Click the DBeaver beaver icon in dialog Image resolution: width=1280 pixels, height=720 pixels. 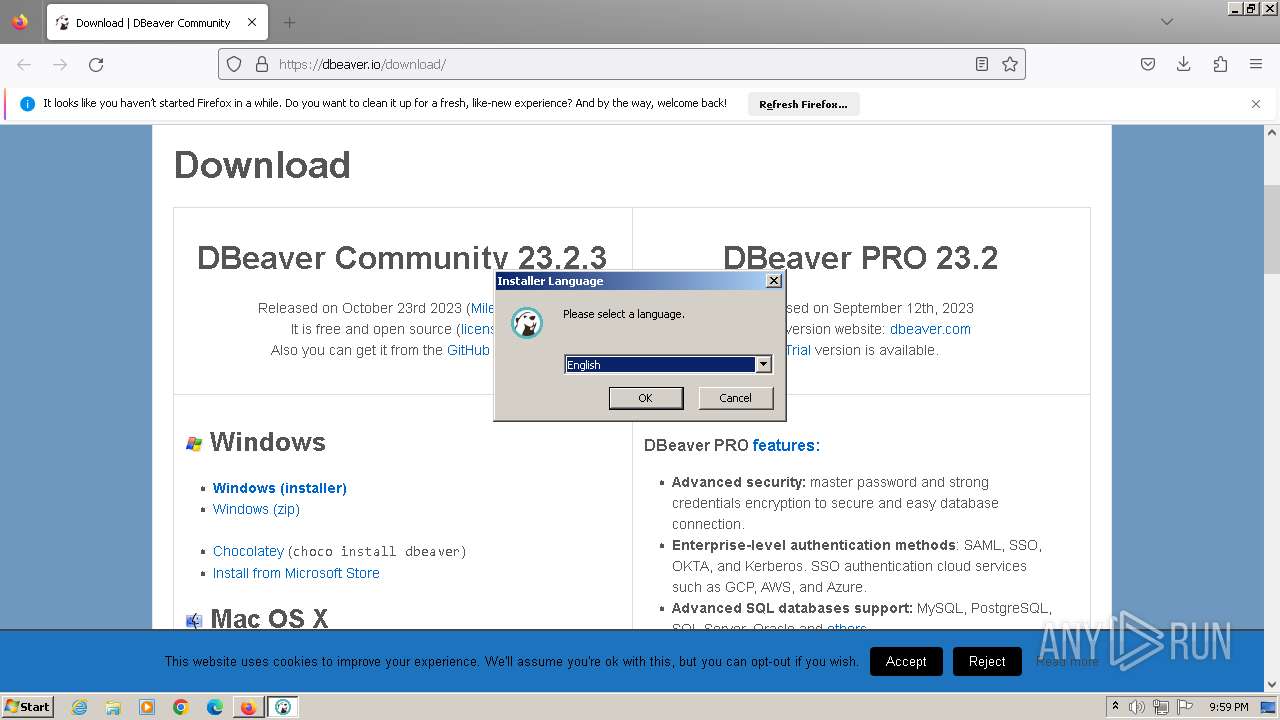527,323
